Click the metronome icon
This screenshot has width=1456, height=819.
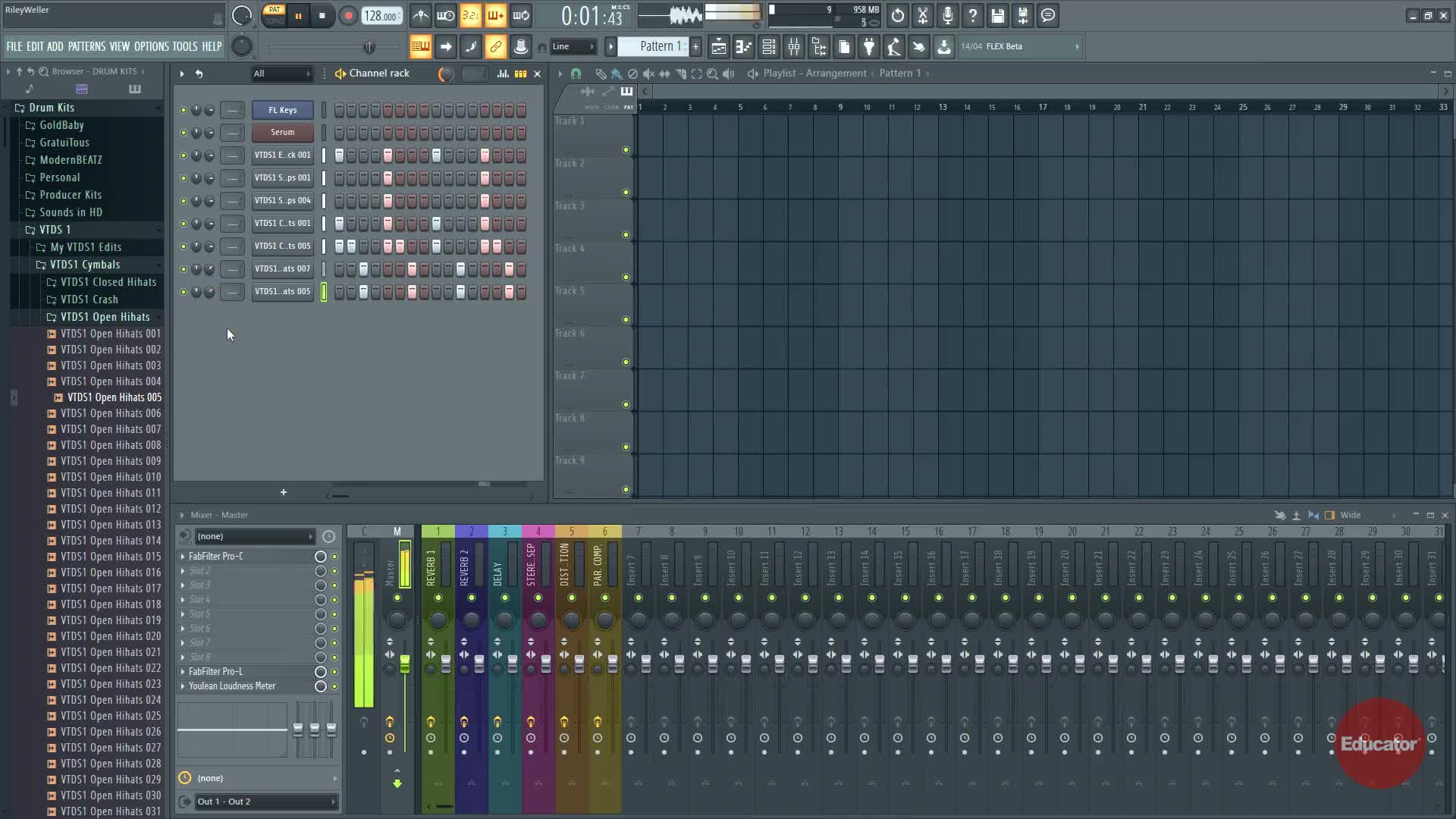(421, 15)
